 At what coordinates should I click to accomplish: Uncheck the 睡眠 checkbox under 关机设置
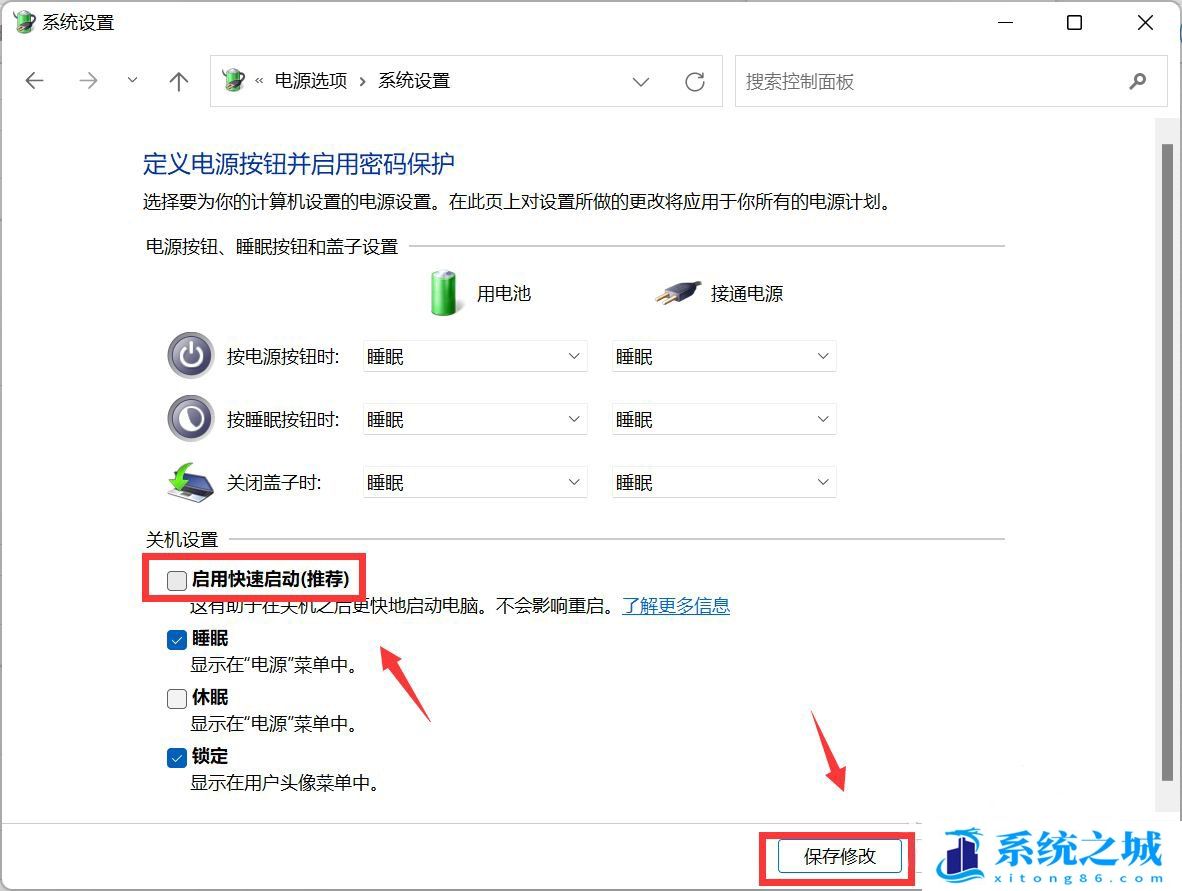pyautogui.click(x=176, y=639)
